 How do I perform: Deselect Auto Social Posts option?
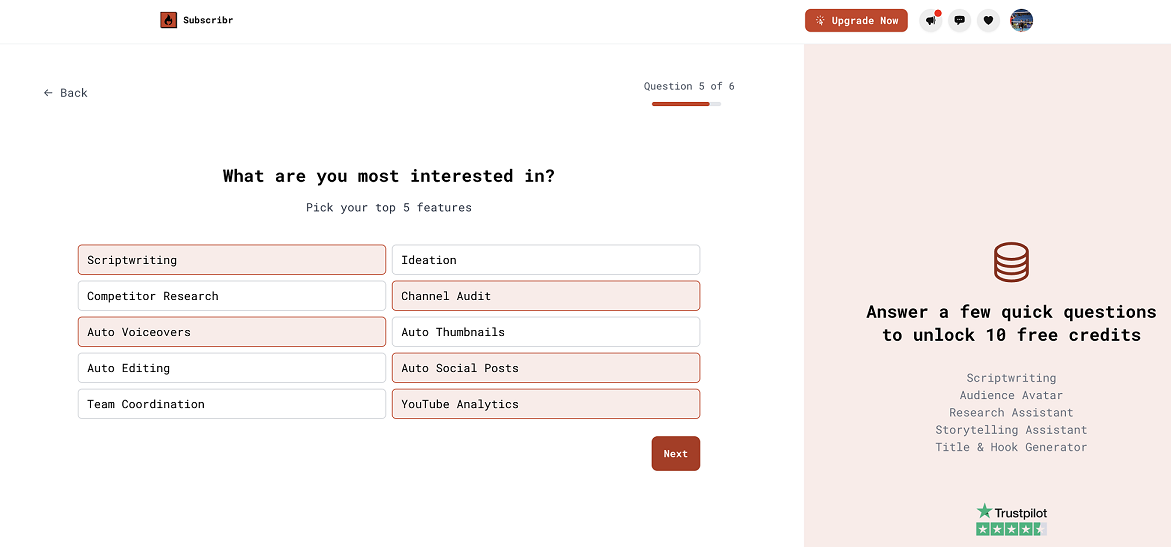click(546, 368)
